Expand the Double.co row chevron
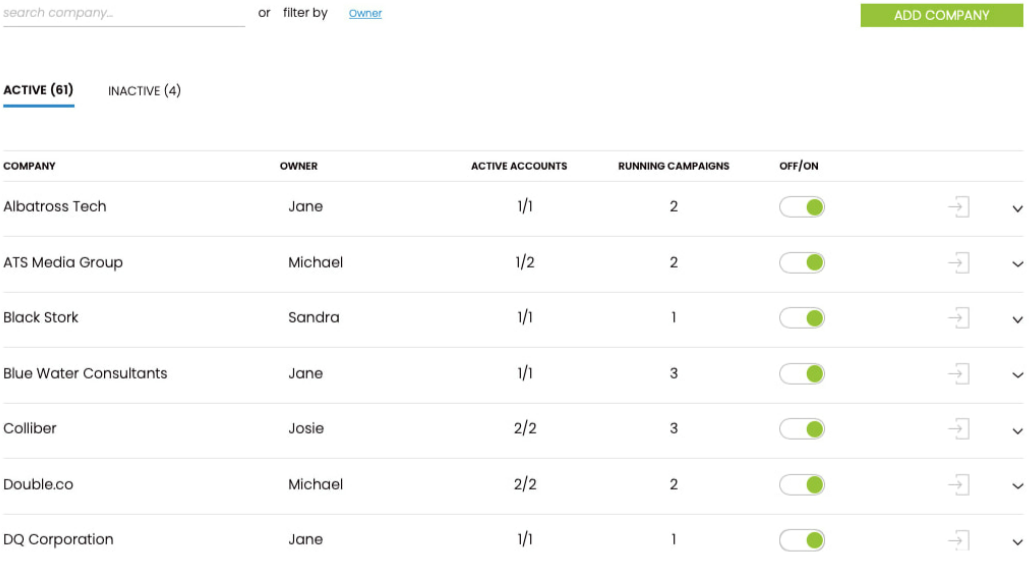 pos(1017,487)
